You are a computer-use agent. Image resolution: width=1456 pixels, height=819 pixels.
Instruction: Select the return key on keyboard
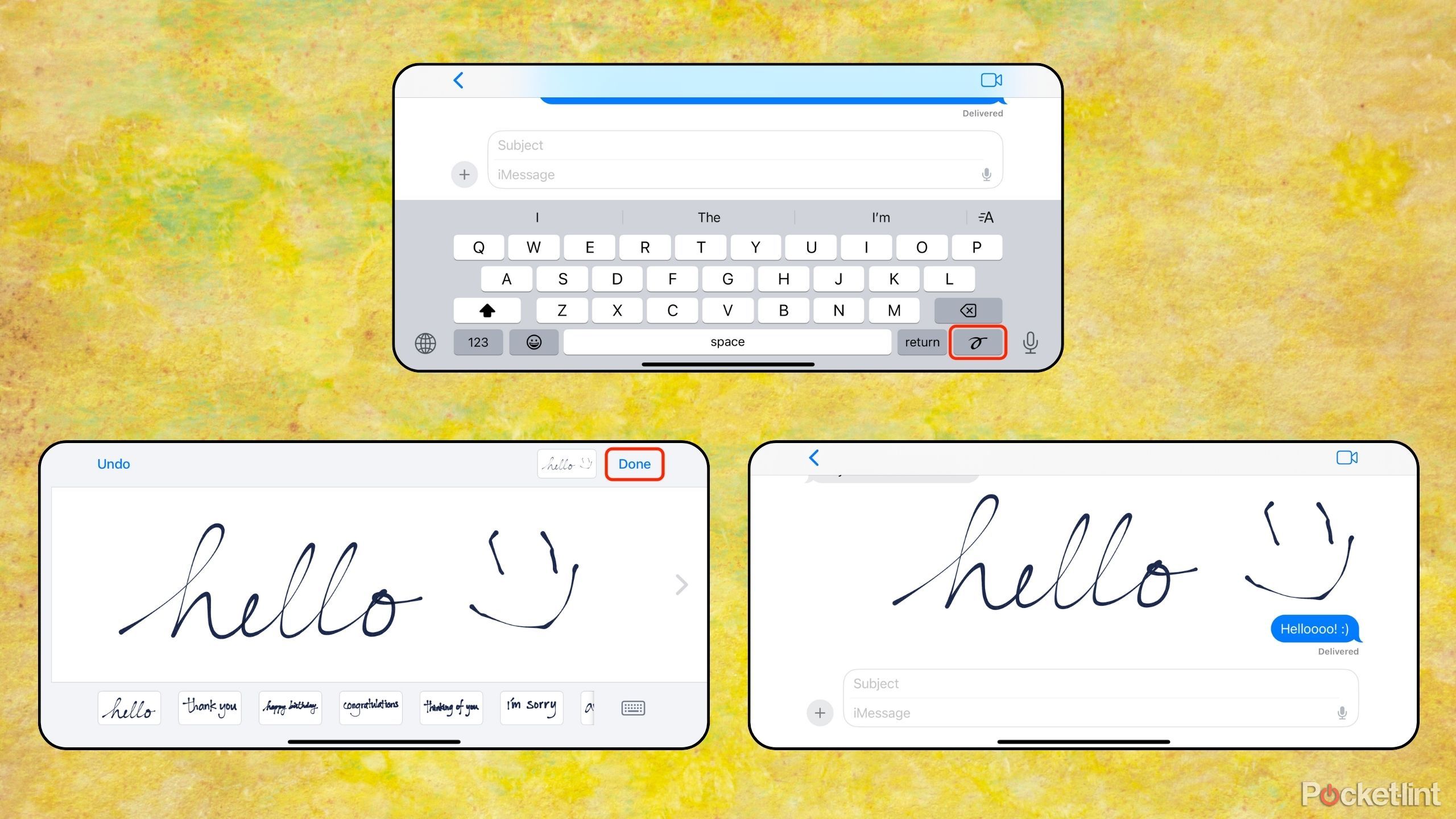pyautogui.click(x=920, y=342)
